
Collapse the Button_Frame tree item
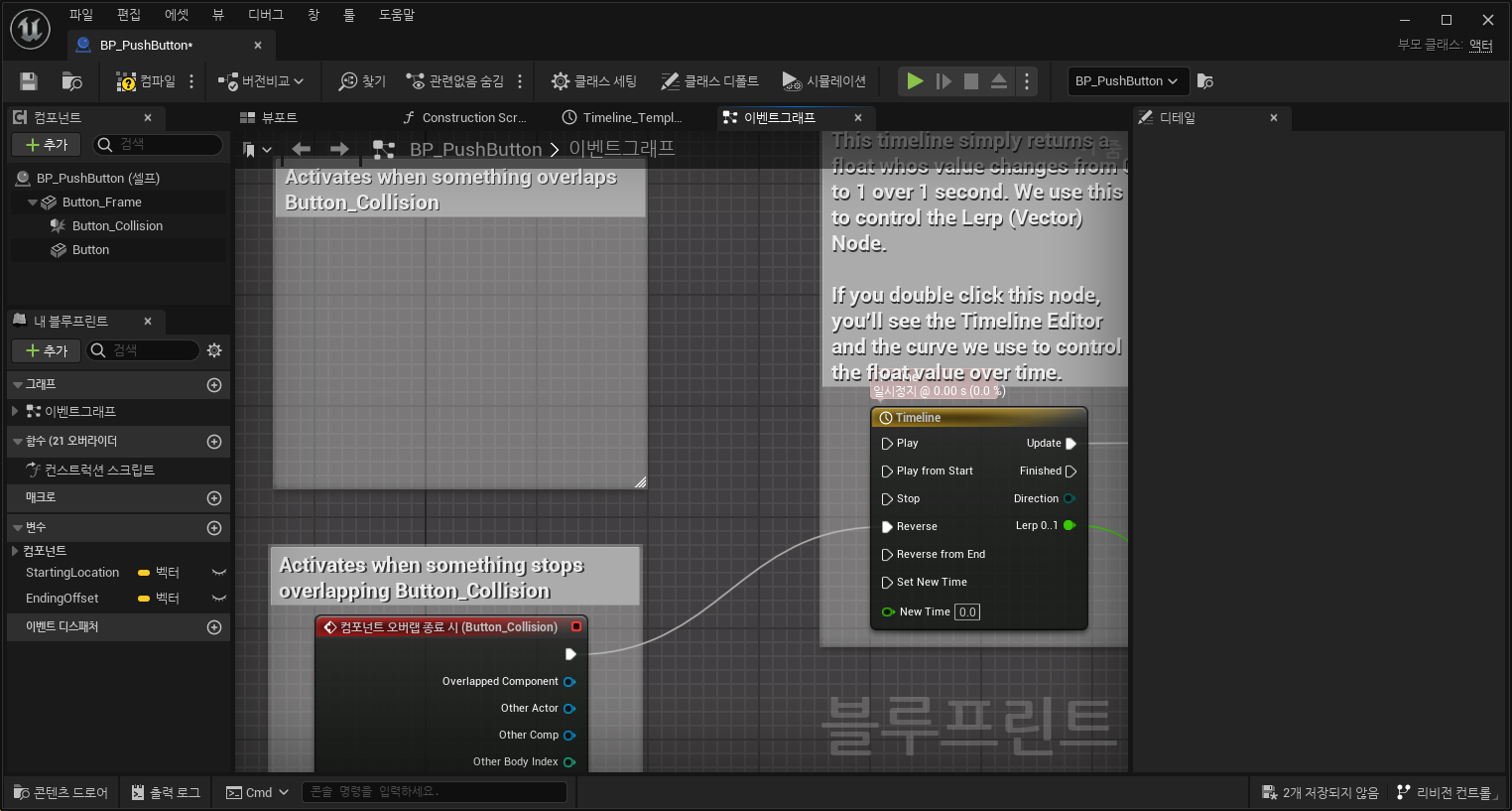33,203
